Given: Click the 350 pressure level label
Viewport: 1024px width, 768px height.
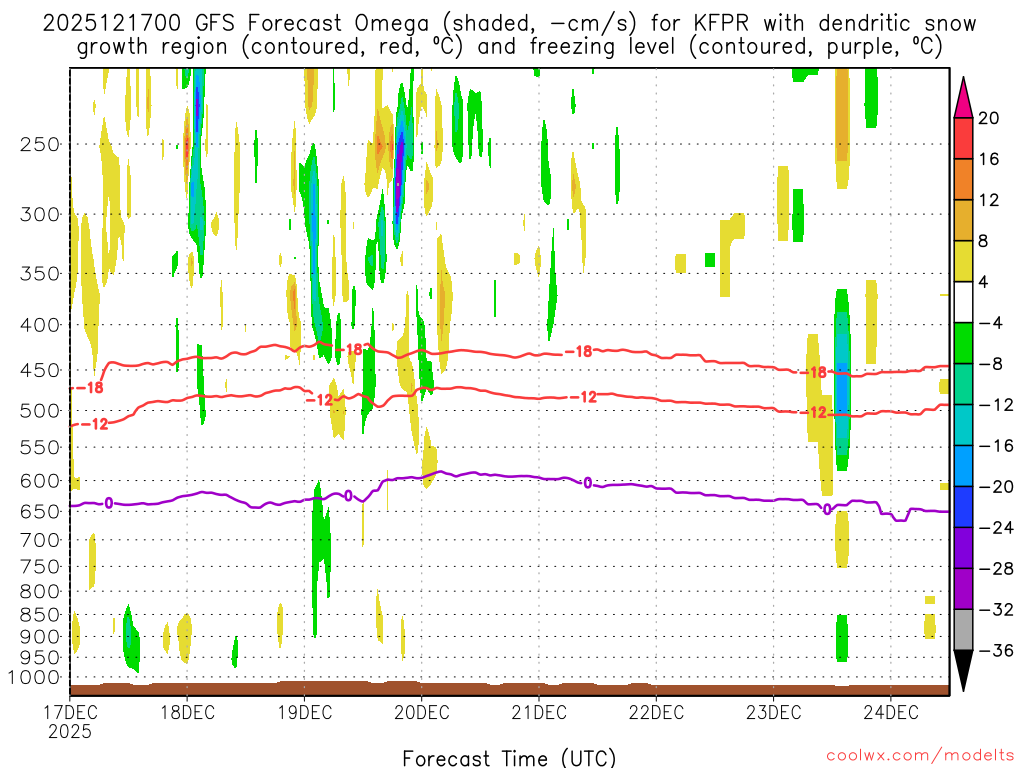Looking at the screenshot, I should [40, 274].
